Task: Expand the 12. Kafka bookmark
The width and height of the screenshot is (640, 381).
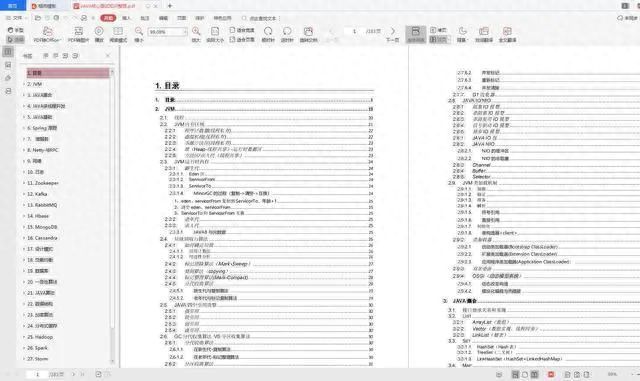Action: 24,194
